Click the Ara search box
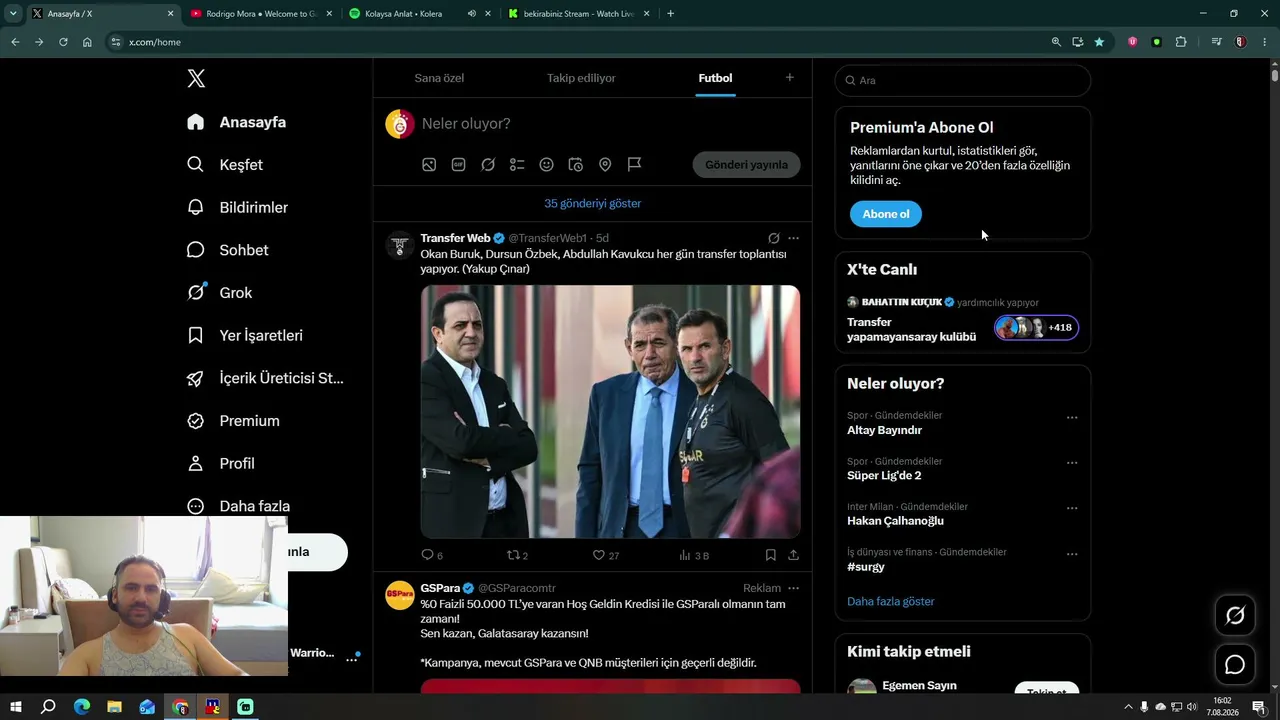Viewport: 1280px width, 720px height. pos(963,80)
